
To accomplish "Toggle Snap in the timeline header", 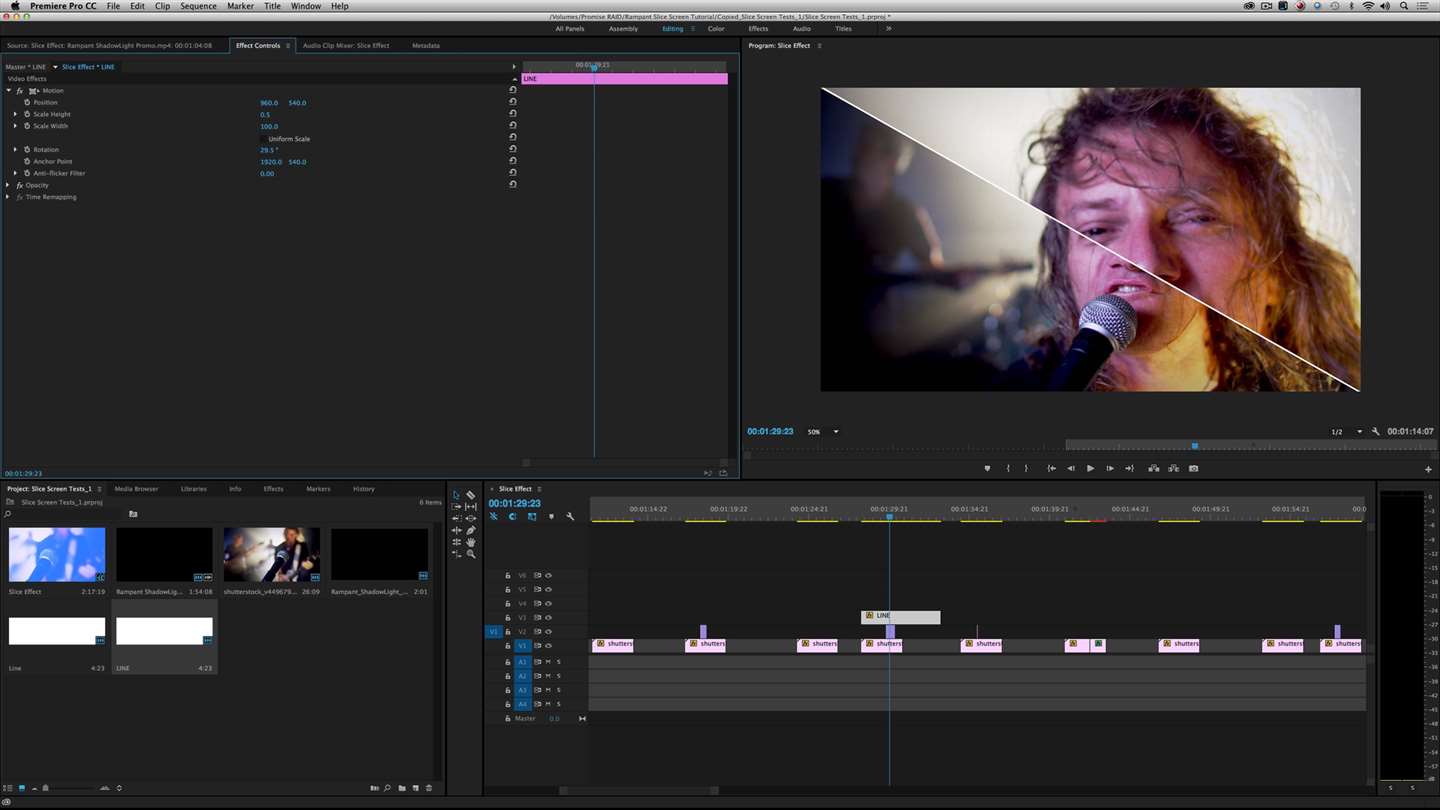I will (512, 517).
